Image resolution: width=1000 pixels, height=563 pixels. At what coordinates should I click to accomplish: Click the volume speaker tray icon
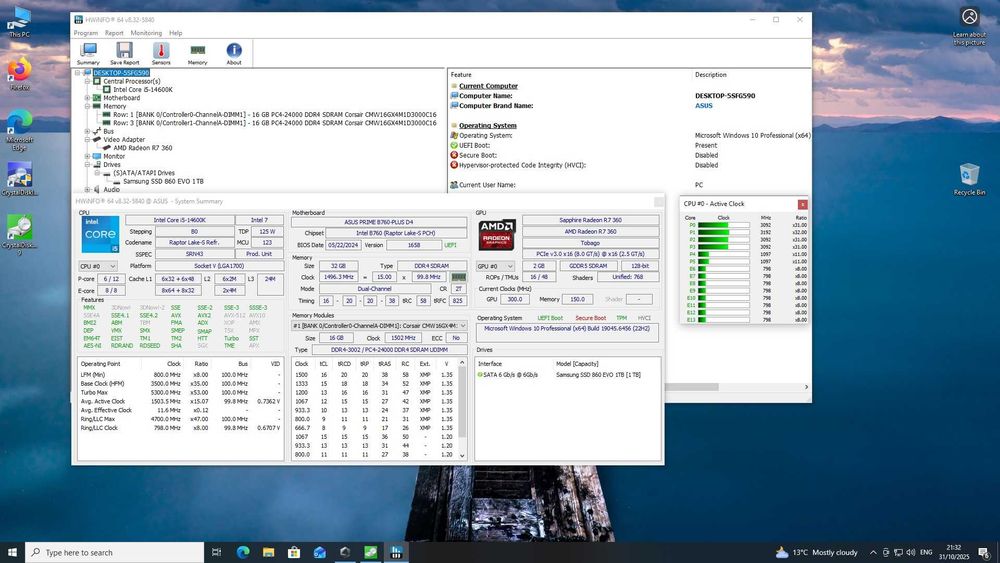pos(910,552)
